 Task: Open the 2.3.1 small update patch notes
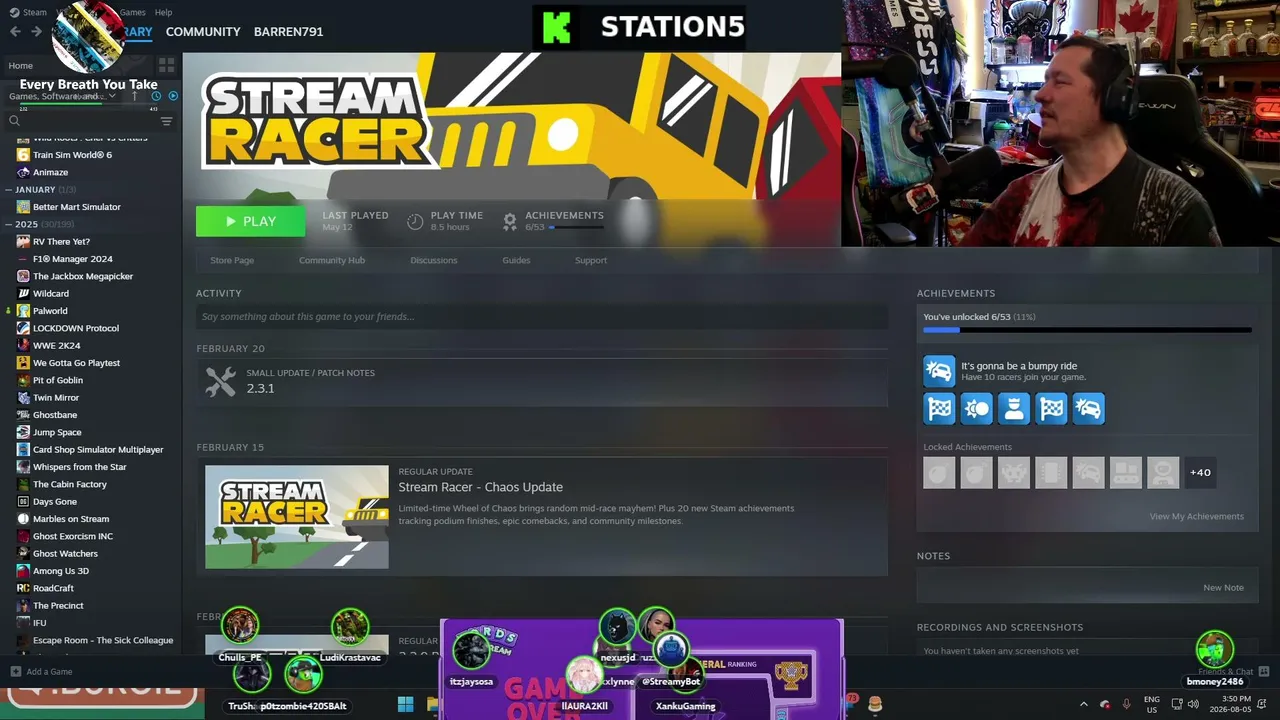click(x=542, y=381)
